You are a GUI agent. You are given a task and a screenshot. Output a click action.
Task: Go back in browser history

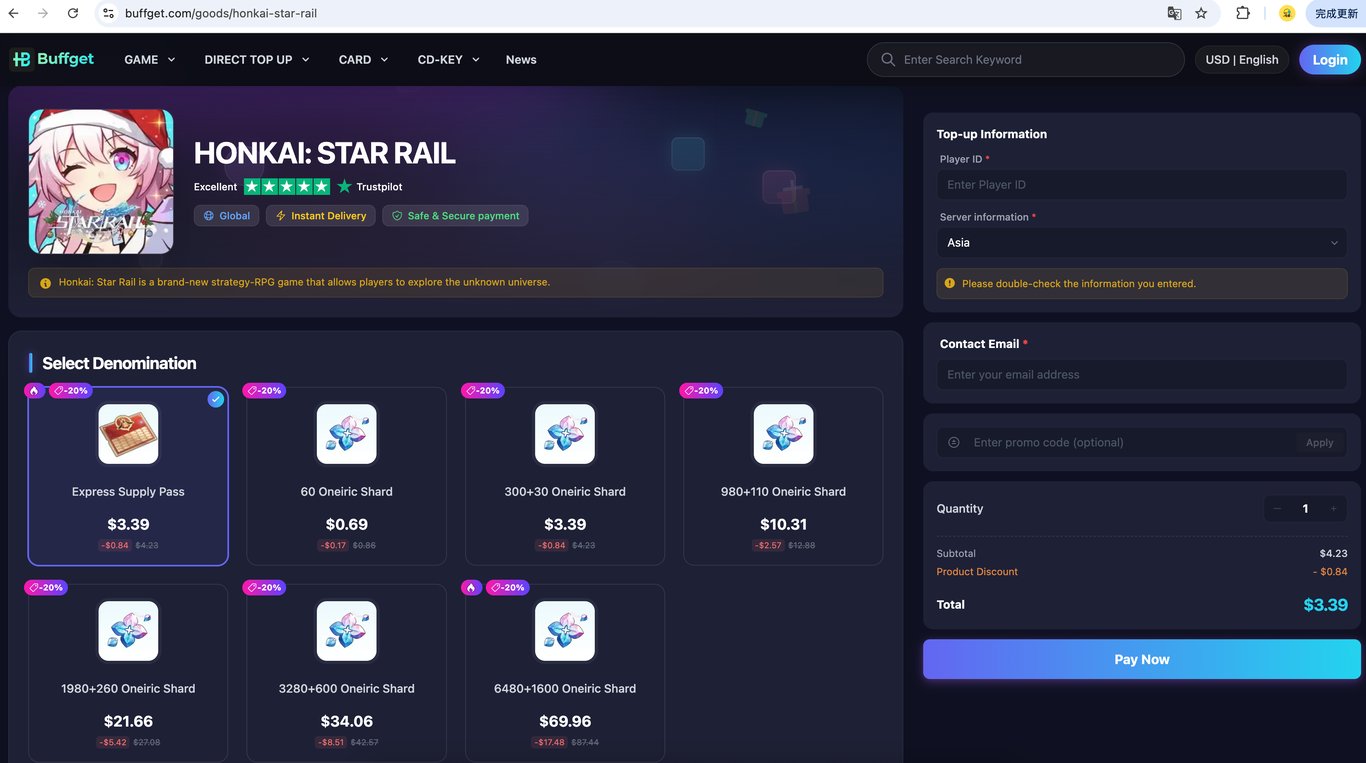point(13,13)
